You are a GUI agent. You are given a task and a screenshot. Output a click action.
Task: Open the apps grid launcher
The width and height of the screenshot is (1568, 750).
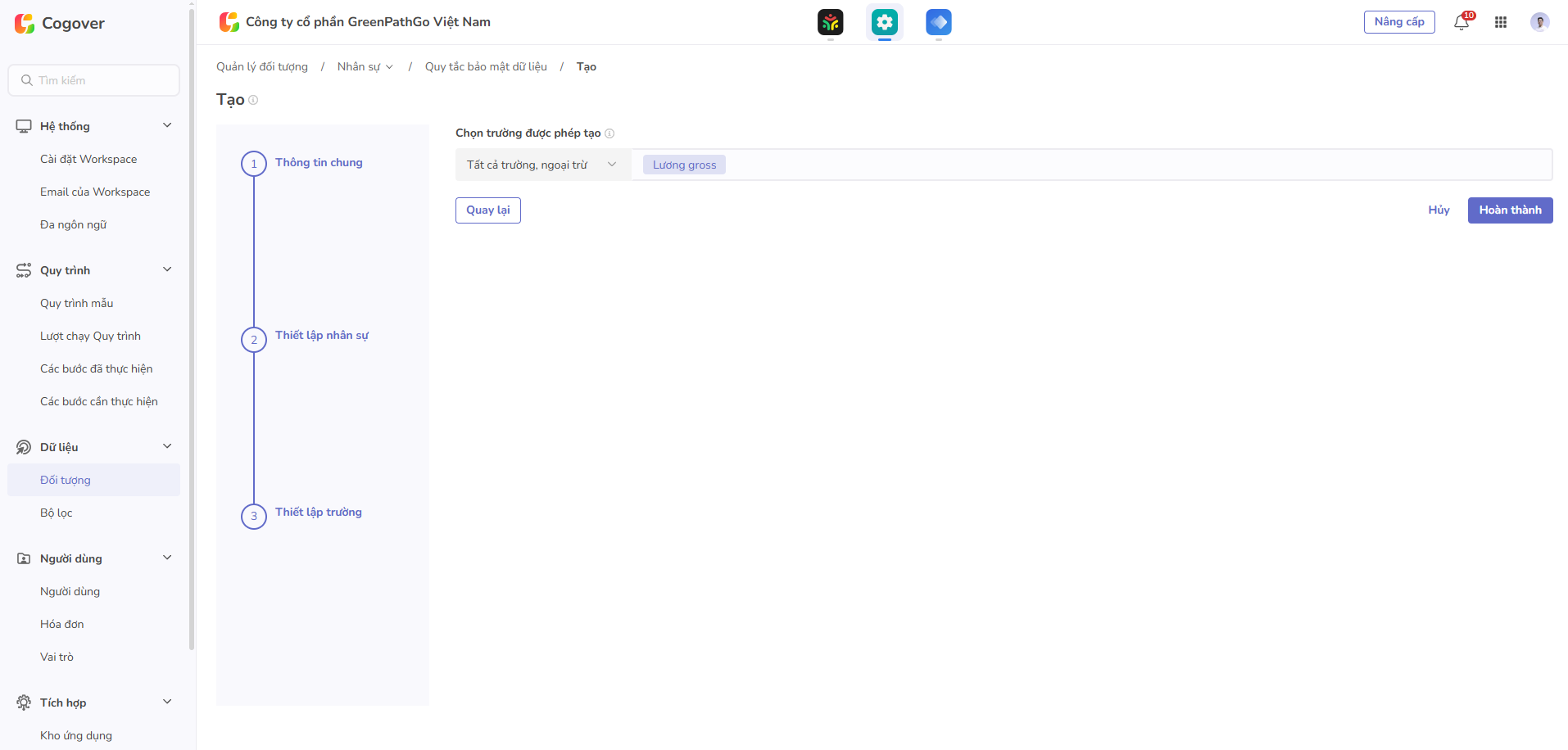pos(1500,22)
